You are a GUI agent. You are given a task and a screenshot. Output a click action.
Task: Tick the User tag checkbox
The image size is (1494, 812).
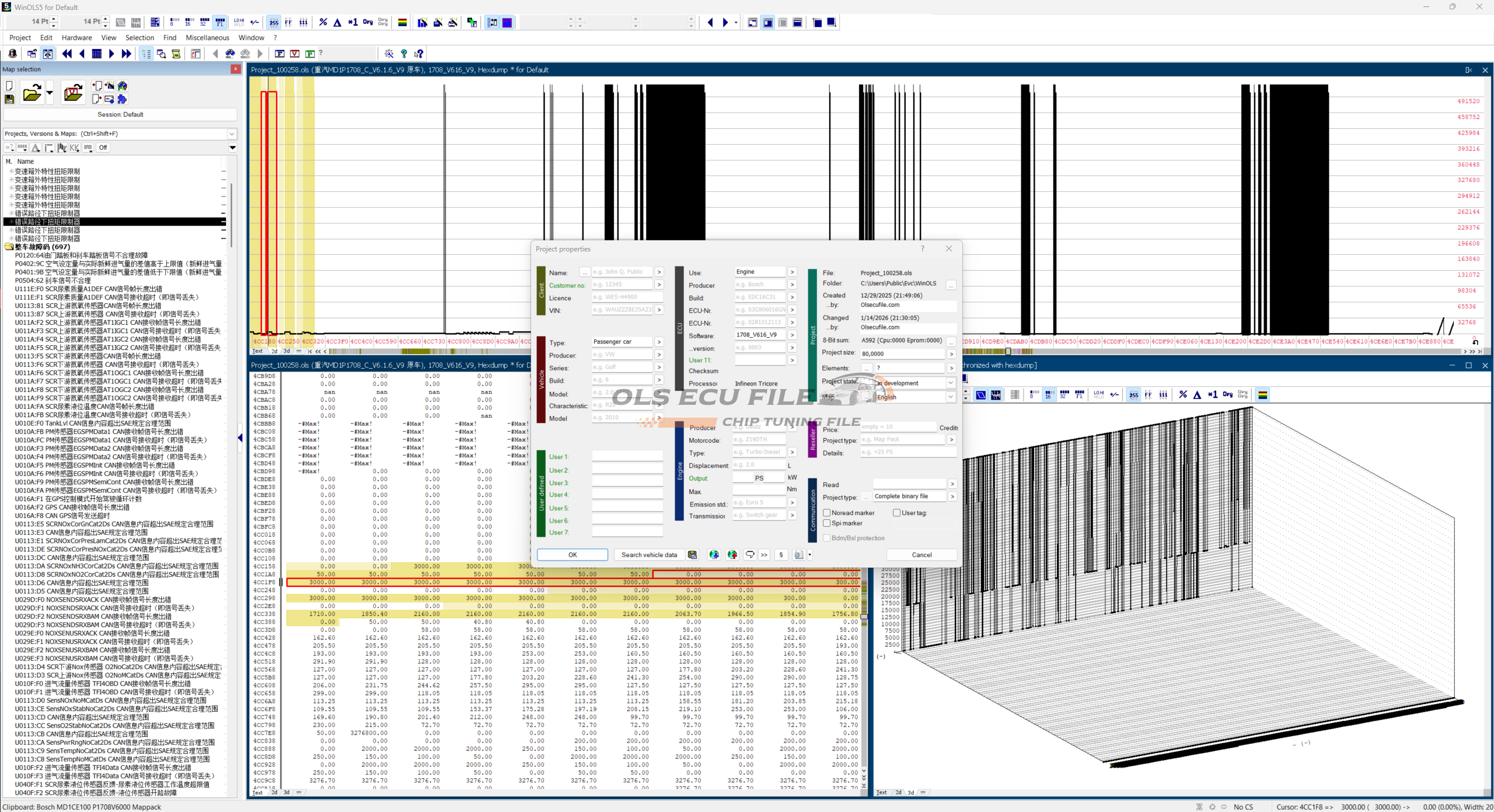click(896, 513)
